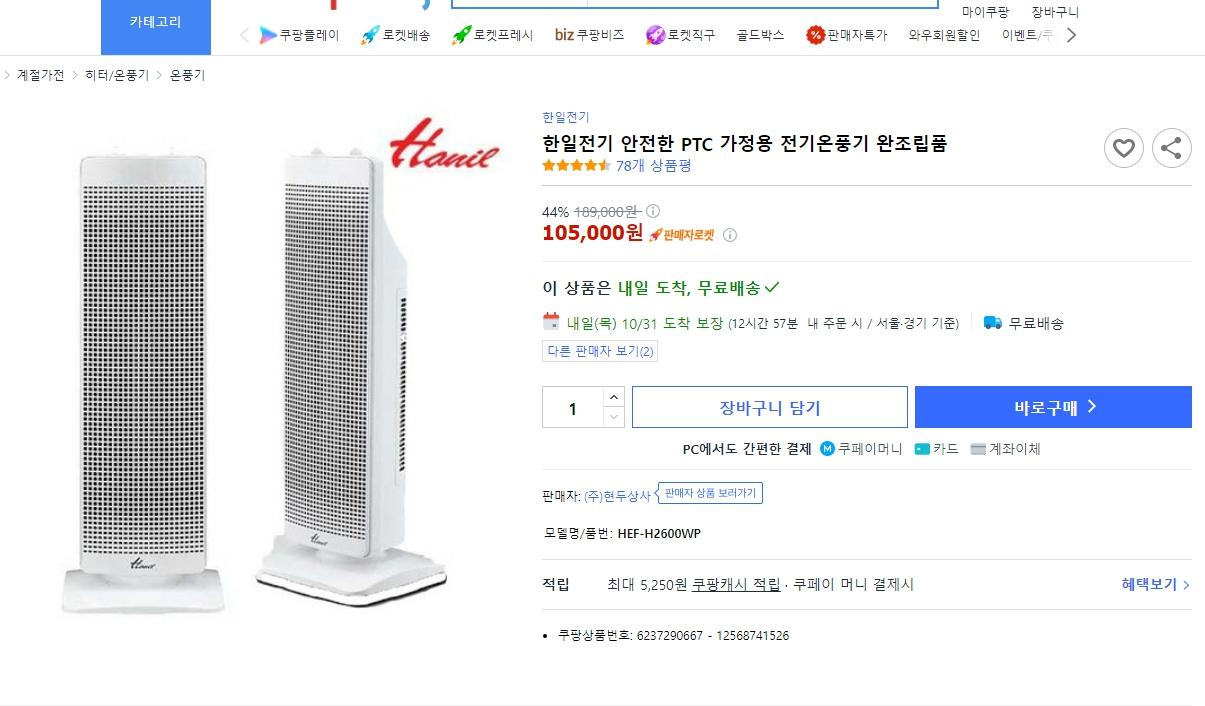
Task: Click the share icon button
Action: point(1172,149)
